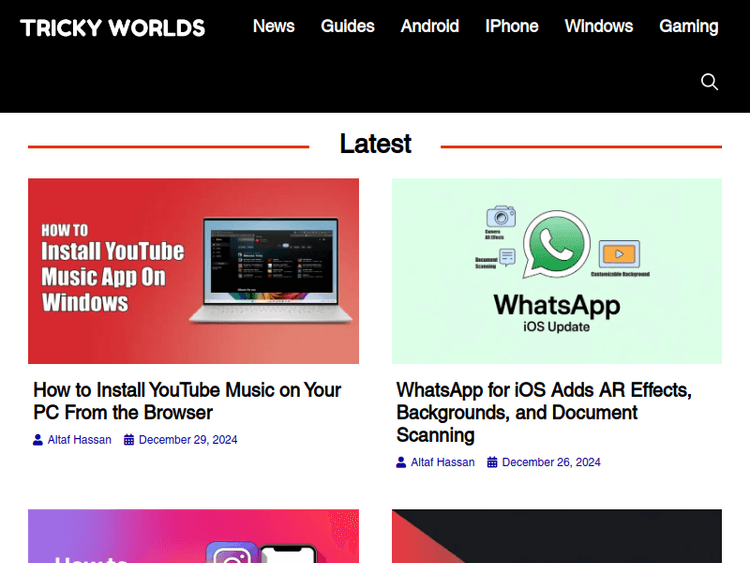Click the December 26, 2024 date link
The width and height of the screenshot is (750, 563).
coord(551,462)
